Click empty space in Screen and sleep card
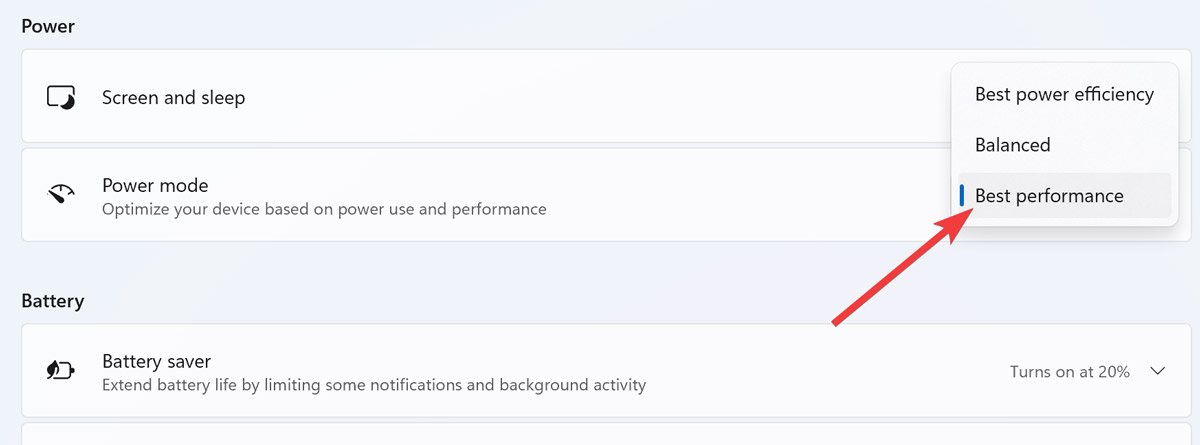The height and width of the screenshot is (445, 1200). 600,98
